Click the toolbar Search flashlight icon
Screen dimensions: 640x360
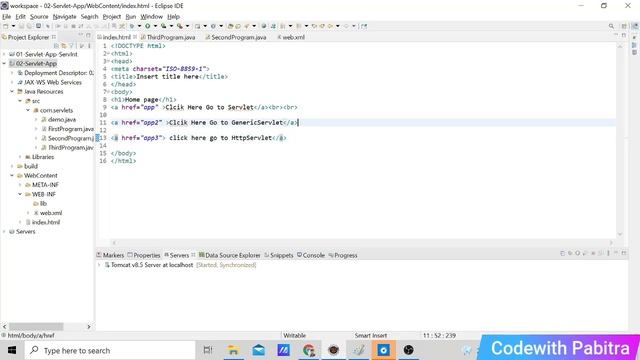coord(247,26)
